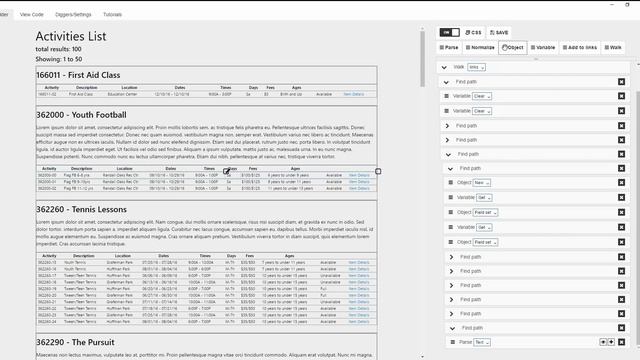Add a Variable step from toolbar
640x360 pixels.
(x=543, y=47)
